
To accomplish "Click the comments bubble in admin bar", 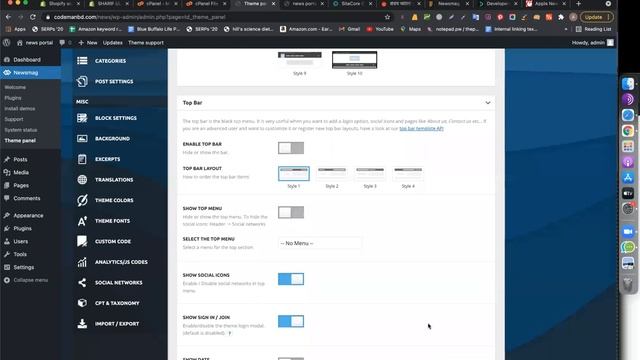I will coord(62,42).
